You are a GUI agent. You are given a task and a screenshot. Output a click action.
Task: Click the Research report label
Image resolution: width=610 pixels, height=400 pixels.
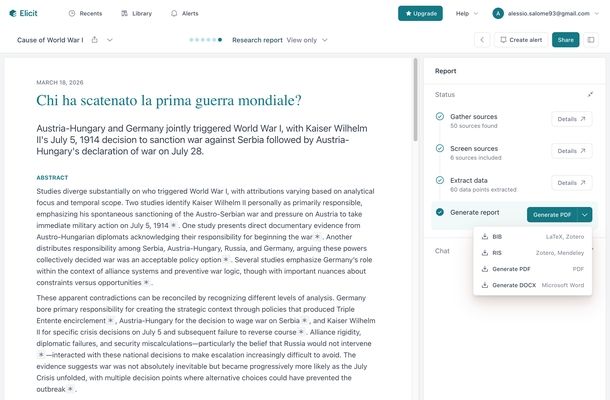[x=257, y=40]
